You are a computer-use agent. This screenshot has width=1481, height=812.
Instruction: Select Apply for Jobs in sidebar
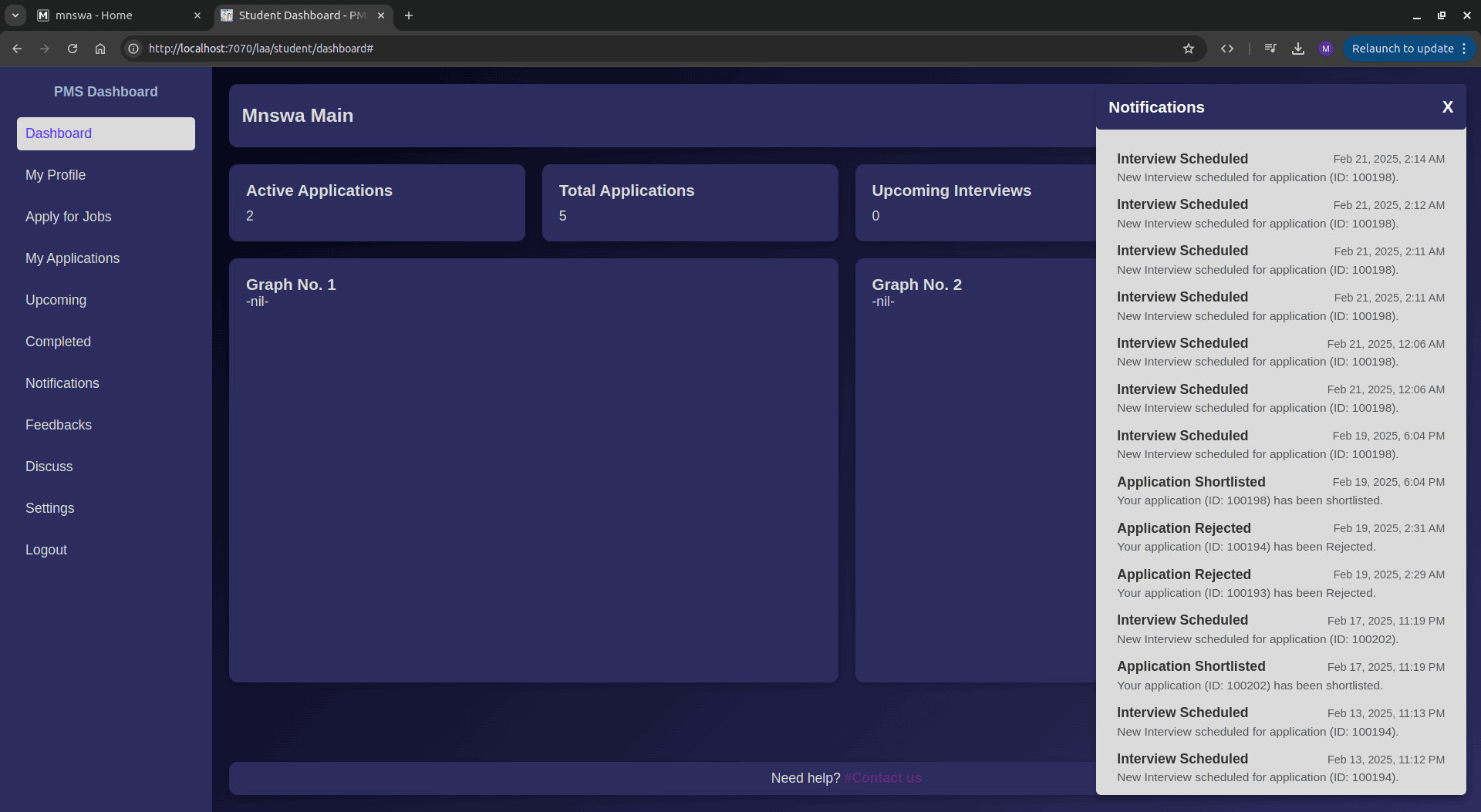[x=68, y=217]
